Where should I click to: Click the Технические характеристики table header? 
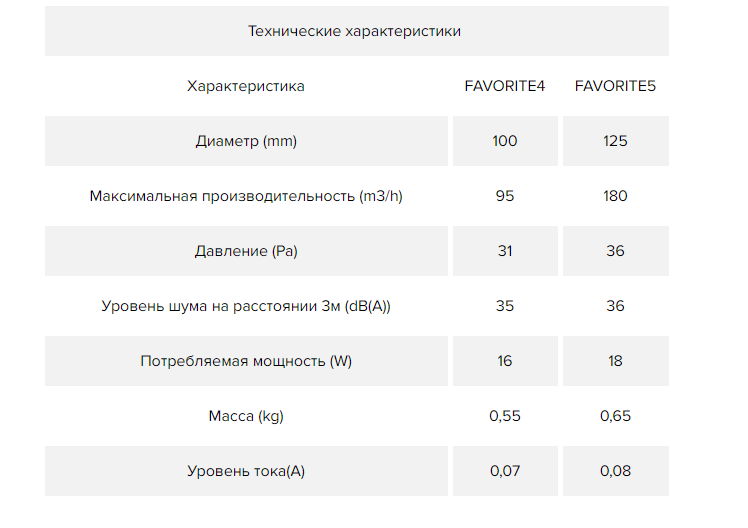354,31
